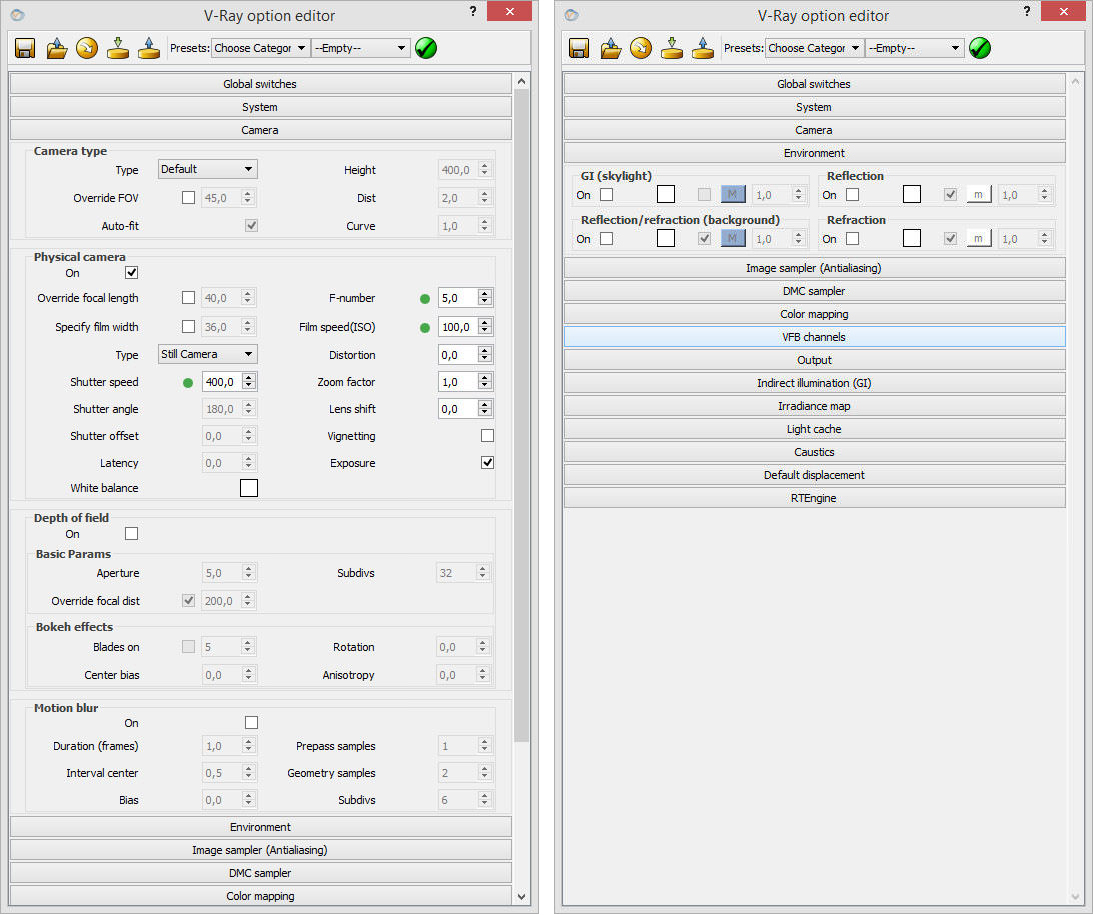Expand the VFB channels rollout

click(x=814, y=337)
